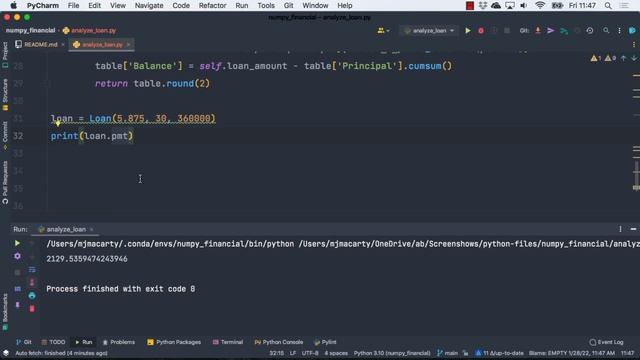Click the Wi-Fi icon in the menu bar
Viewport: 640px width, 360px height.
[x=540, y=6]
